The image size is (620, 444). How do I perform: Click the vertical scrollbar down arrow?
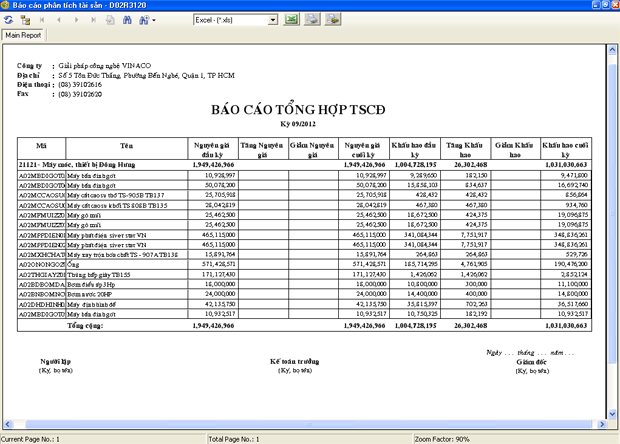click(612, 414)
